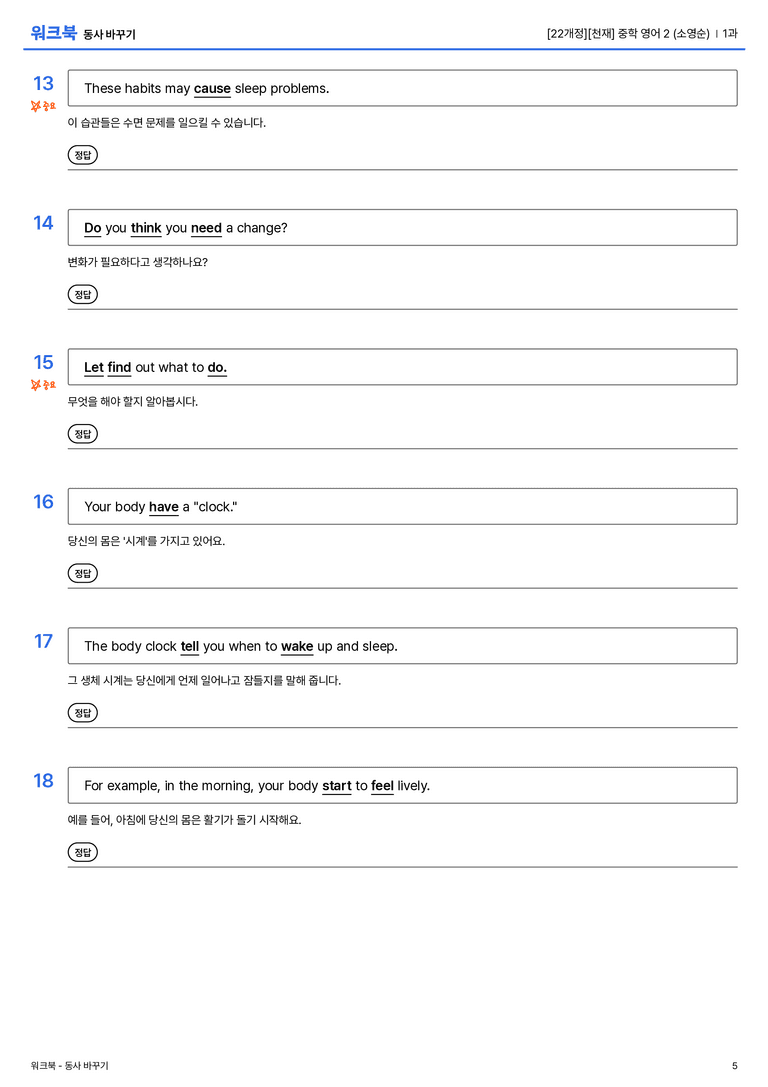Click the underlined word 'have' in sentence 16
The height and width of the screenshot is (1087, 768).
(164, 507)
